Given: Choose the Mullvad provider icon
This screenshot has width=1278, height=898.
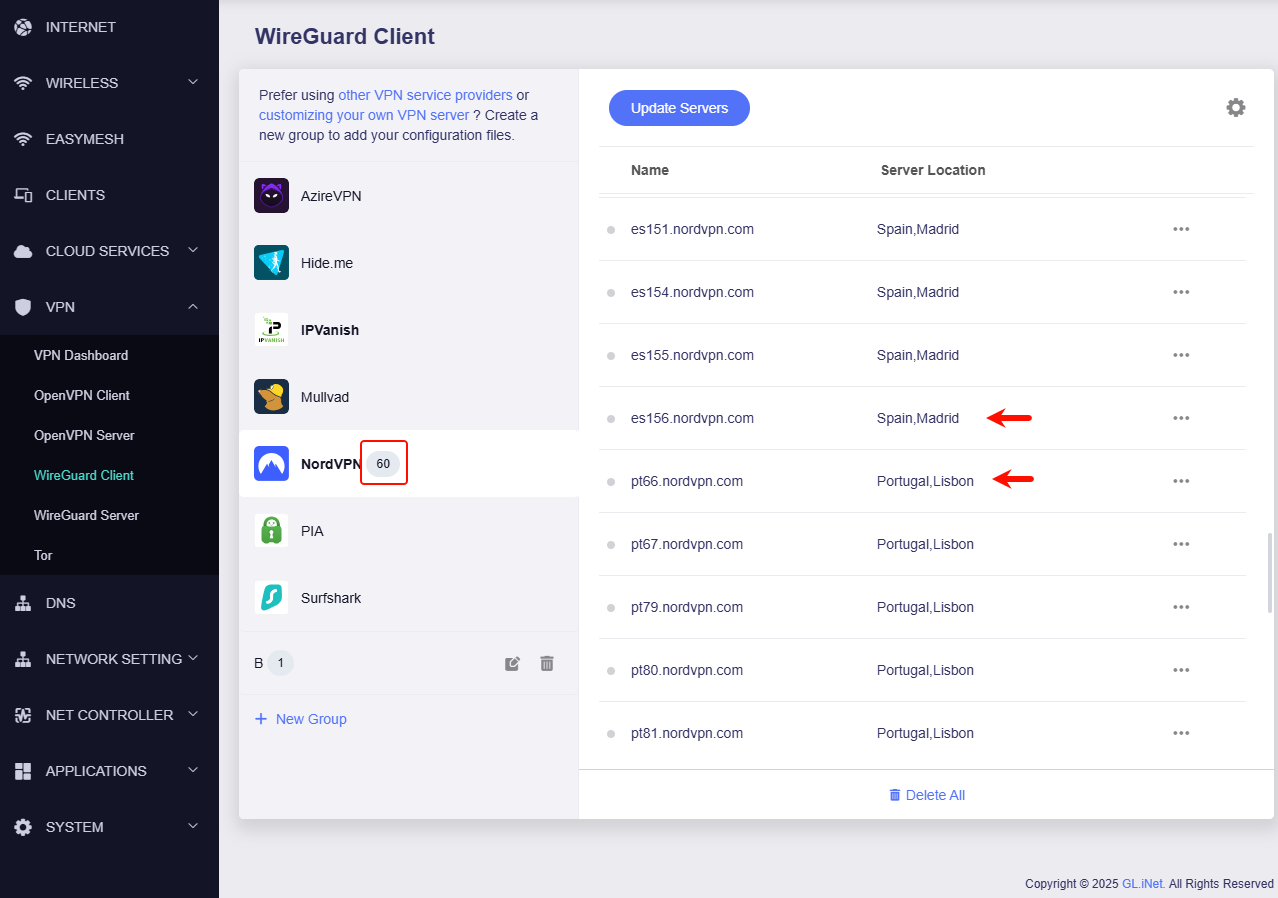Looking at the screenshot, I should coord(271,397).
